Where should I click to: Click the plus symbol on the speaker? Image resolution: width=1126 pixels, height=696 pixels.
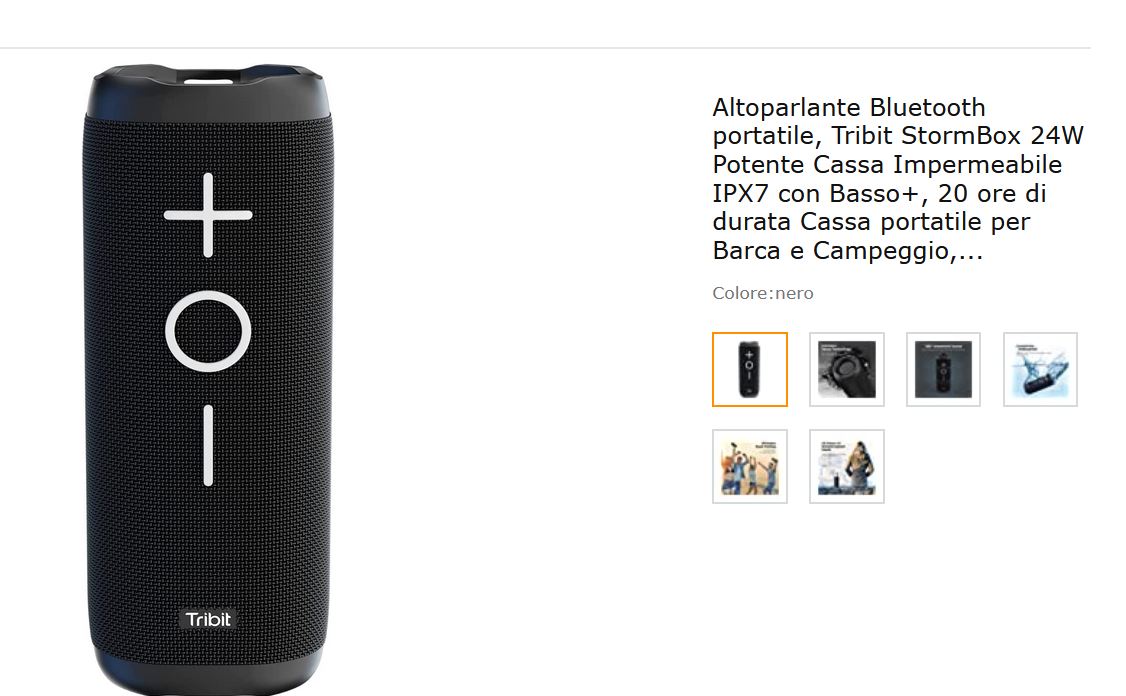(x=208, y=215)
